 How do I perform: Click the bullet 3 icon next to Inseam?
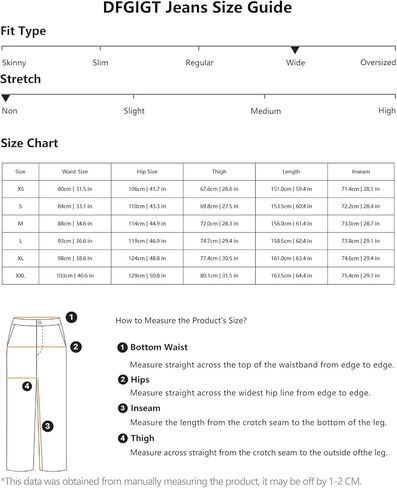pos(123,408)
